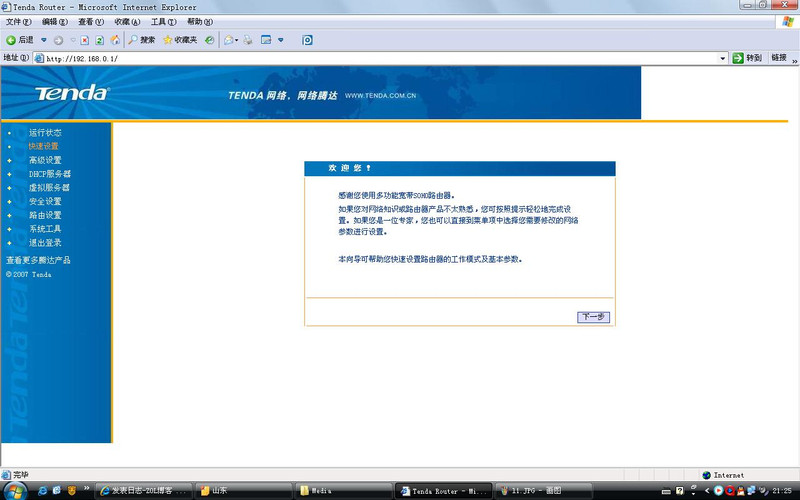Image resolution: width=800 pixels, height=500 pixels.
Task: Open the 收藏 (Favorites) menu
Action: tap(127, 21)
